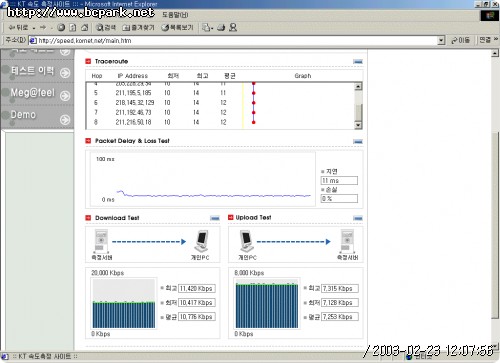Click upload average value 7,253 Kbps
The width and height of the screenshot is (500, 363).
[340, 317]
